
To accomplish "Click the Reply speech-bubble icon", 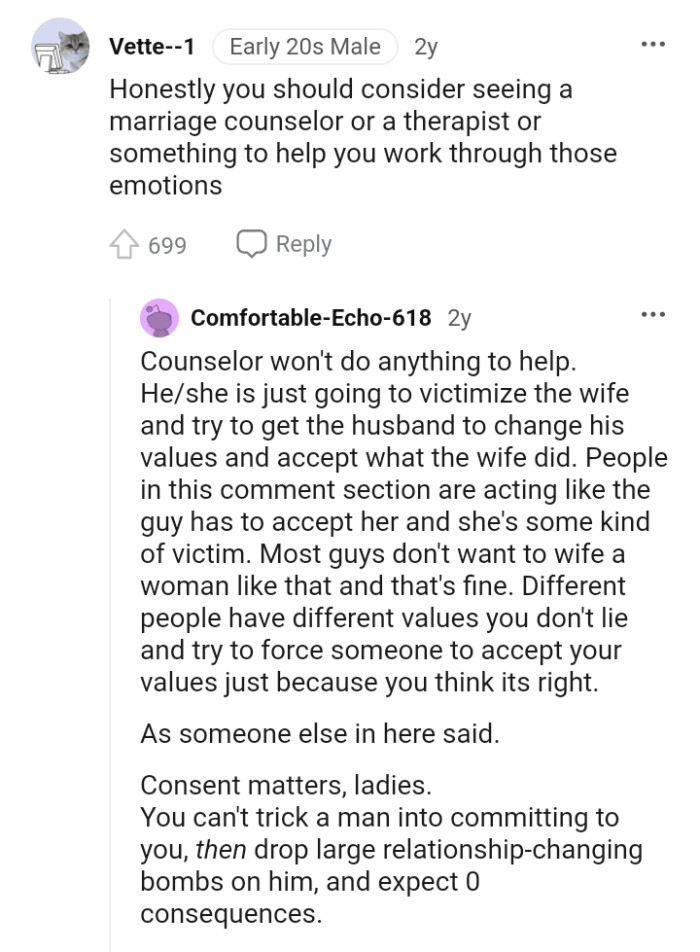I will pos(251,243).
